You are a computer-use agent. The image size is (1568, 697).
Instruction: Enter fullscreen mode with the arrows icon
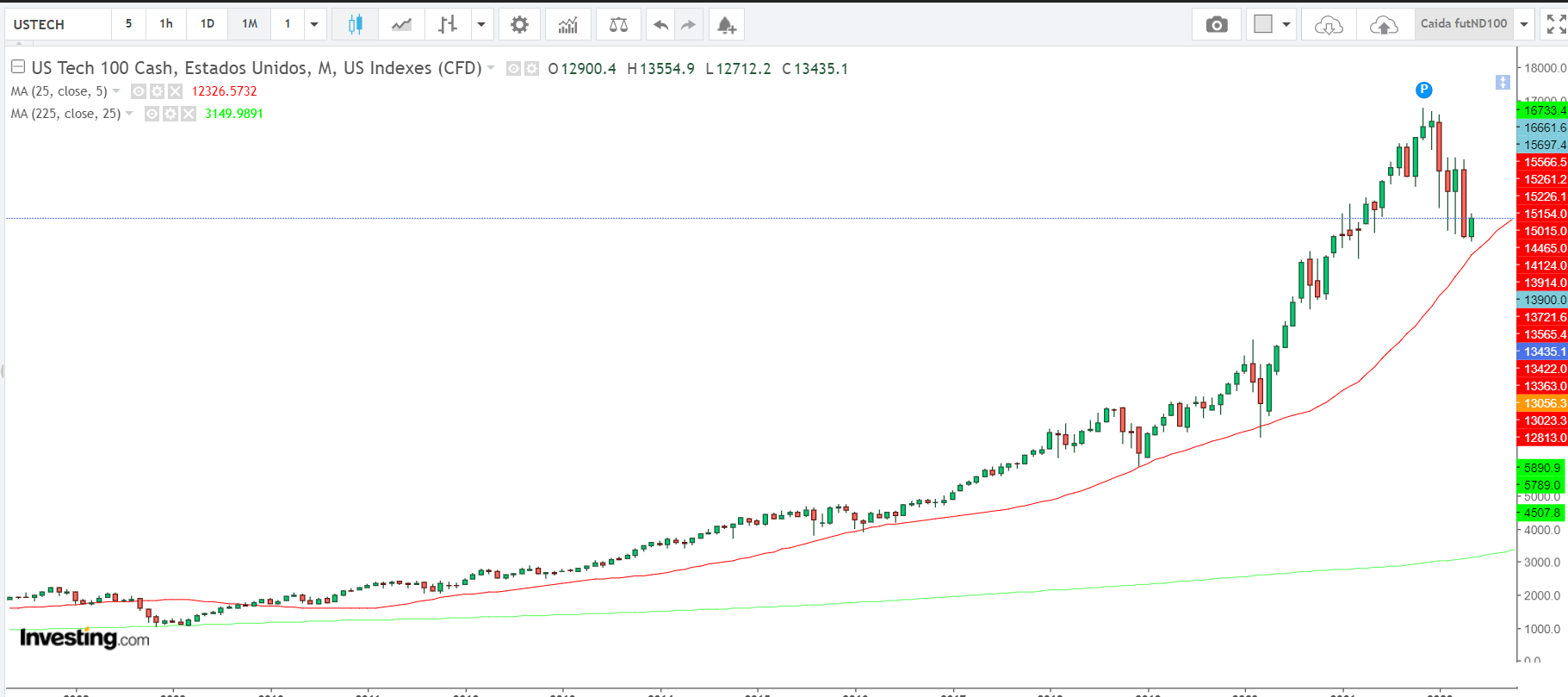pyautogui.click(x=1556, y=24)
